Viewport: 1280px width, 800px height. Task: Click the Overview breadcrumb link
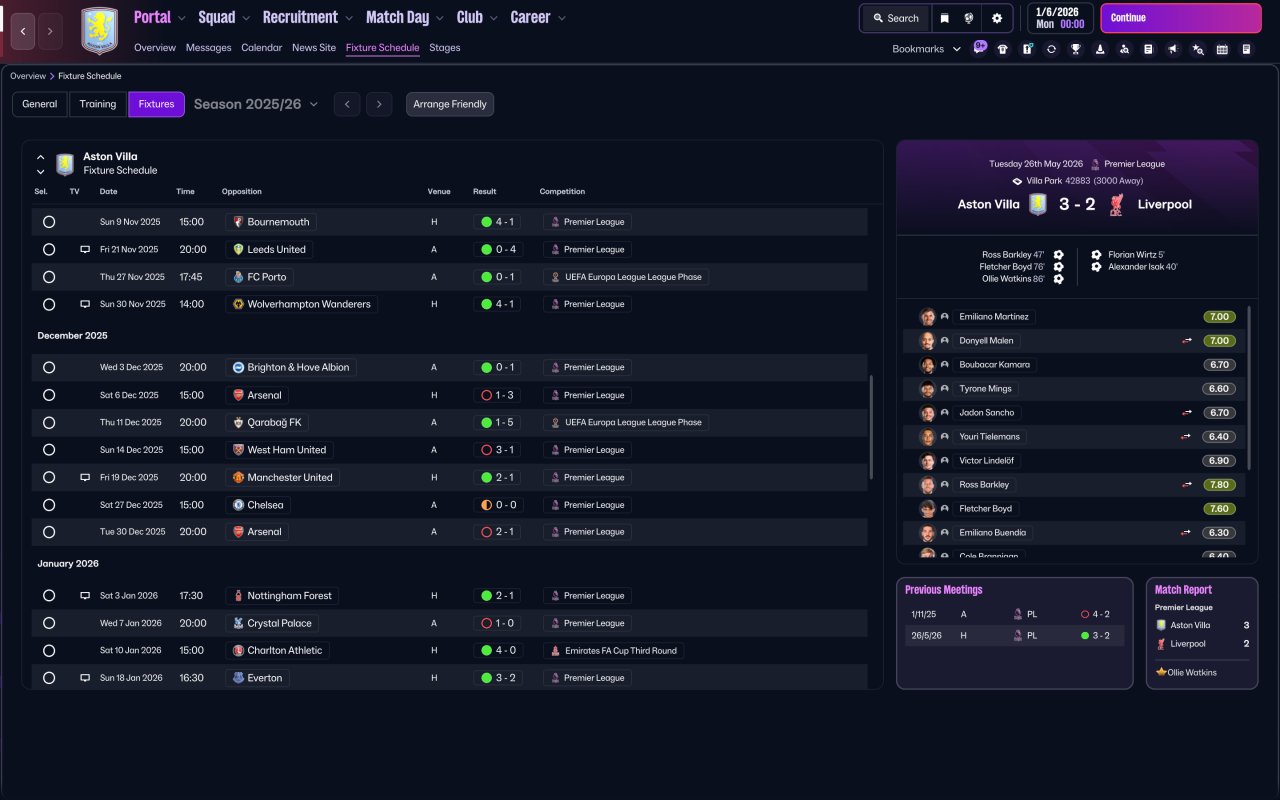coord(28,76)
